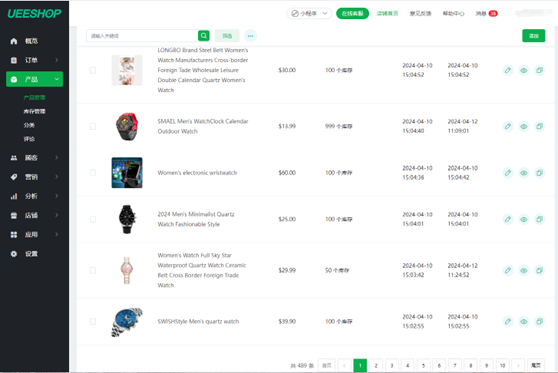Expand the 分析 analytics sidebar chevron

57,196
